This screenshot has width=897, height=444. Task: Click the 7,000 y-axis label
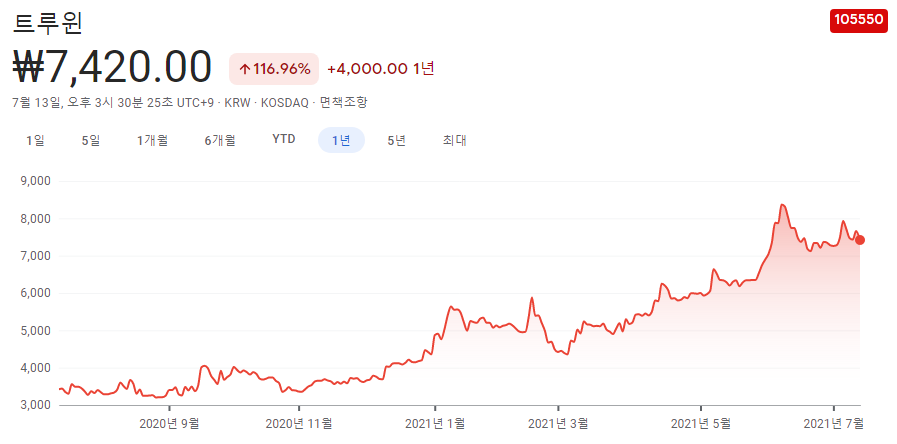pos(35,256)
